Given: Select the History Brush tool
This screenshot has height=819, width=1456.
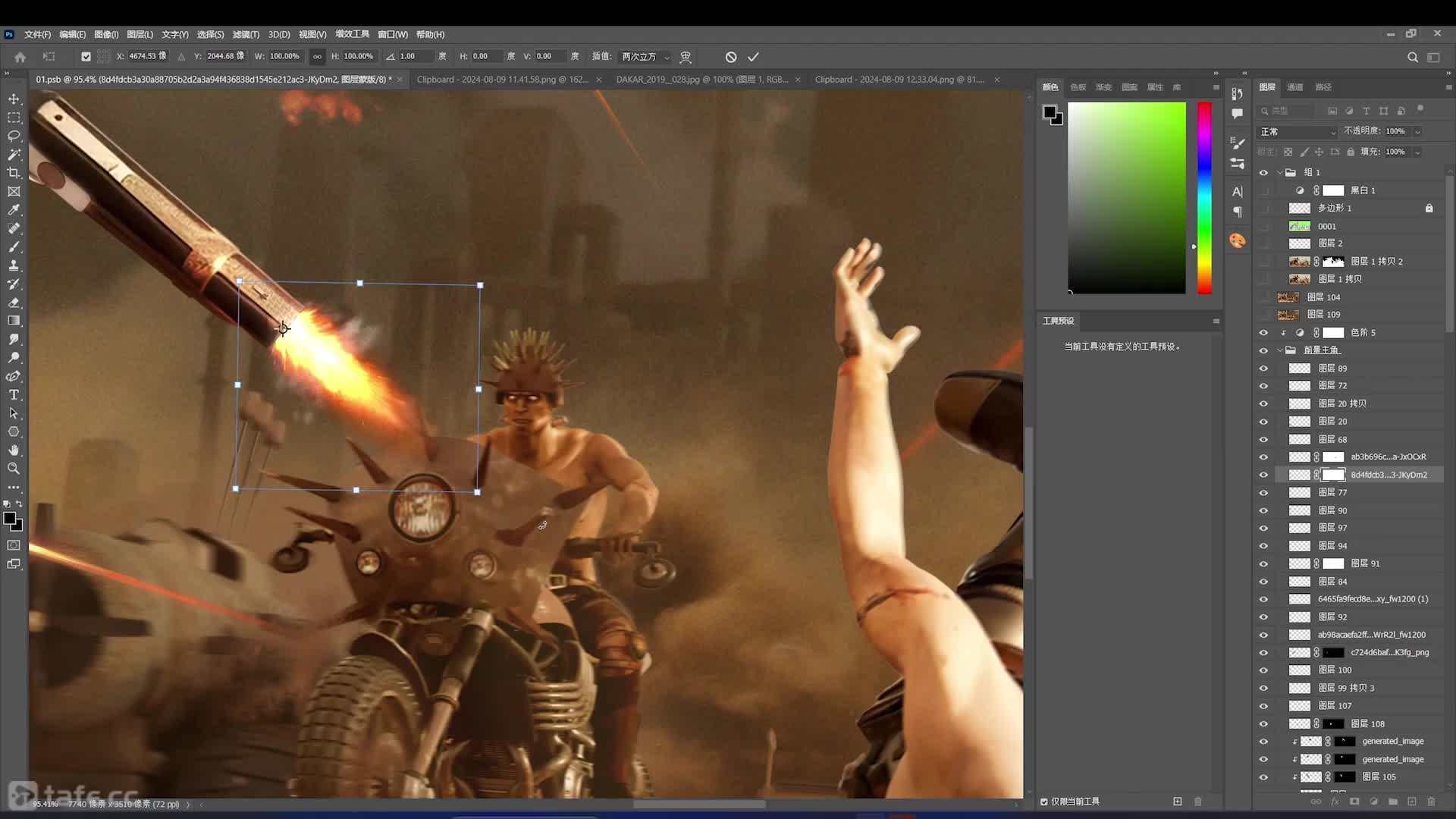Looking at the screenshot, I should pos(14,284).
